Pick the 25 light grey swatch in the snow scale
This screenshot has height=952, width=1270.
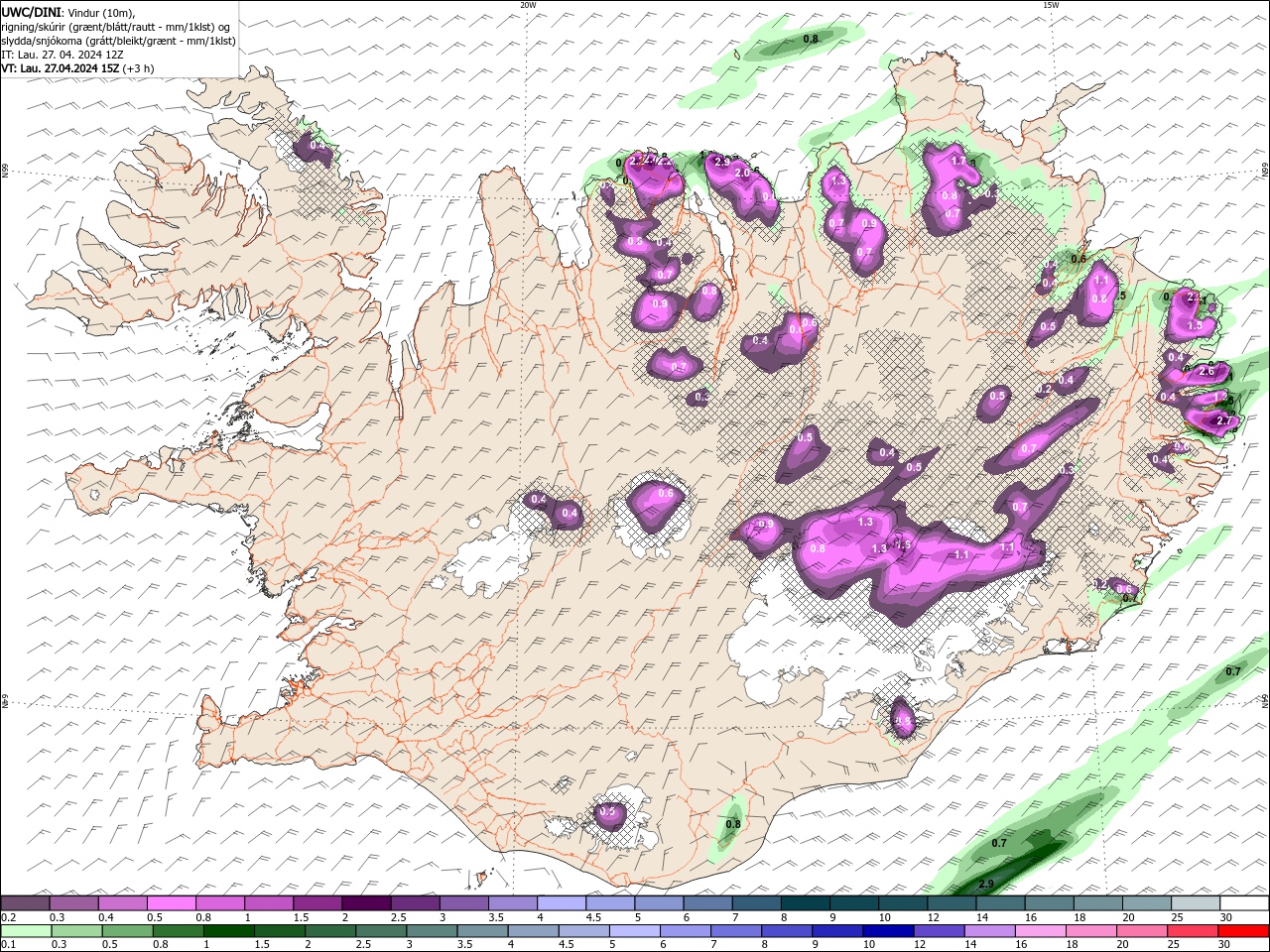[1195, 903]
